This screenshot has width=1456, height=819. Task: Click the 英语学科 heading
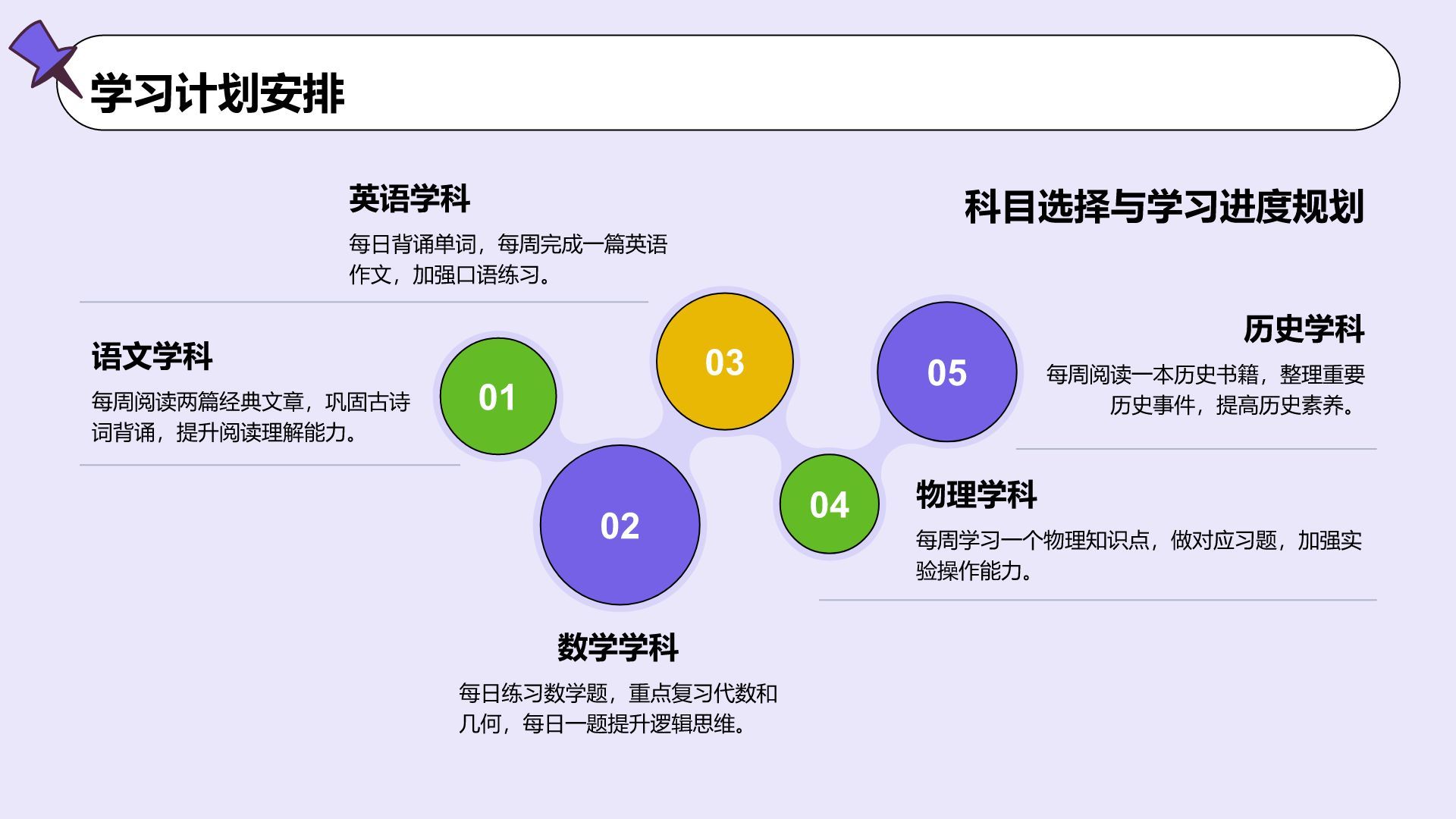(409, 199)
